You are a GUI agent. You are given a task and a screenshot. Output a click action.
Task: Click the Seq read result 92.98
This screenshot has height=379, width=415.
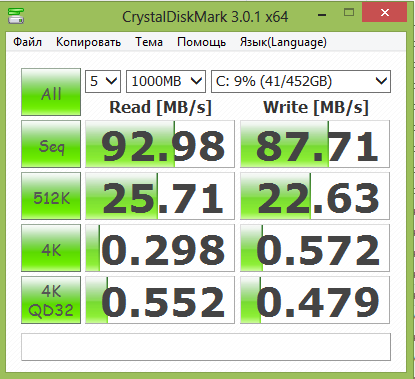(160, 144)
